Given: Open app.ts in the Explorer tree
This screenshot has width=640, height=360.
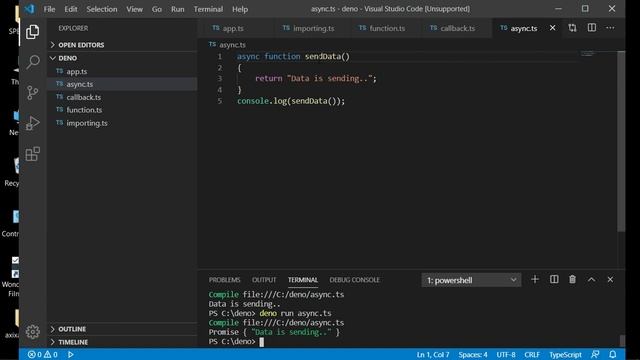Looking at the screenshot, I should point(122,71).
